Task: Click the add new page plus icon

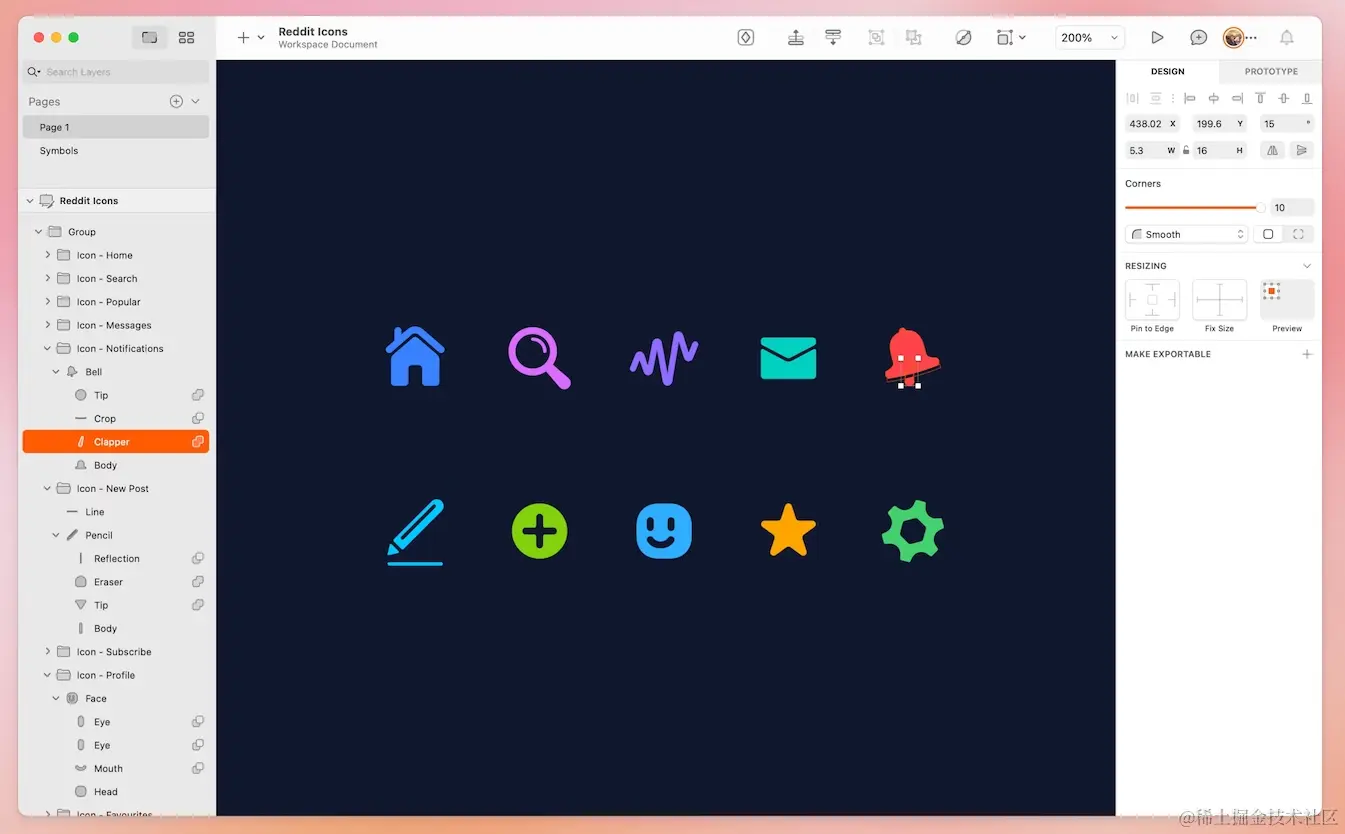Action: click(x=176, y=101)
